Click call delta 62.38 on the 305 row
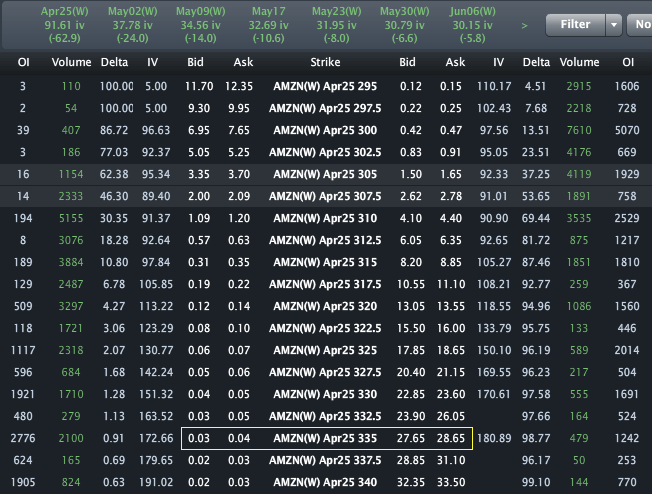Viewport: 652px width, 494px height. click(x=114, y=174)
